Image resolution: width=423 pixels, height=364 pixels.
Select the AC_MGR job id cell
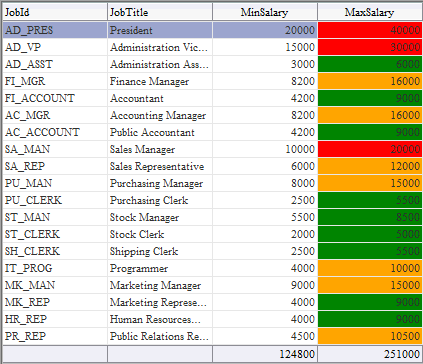coord(55,115)
